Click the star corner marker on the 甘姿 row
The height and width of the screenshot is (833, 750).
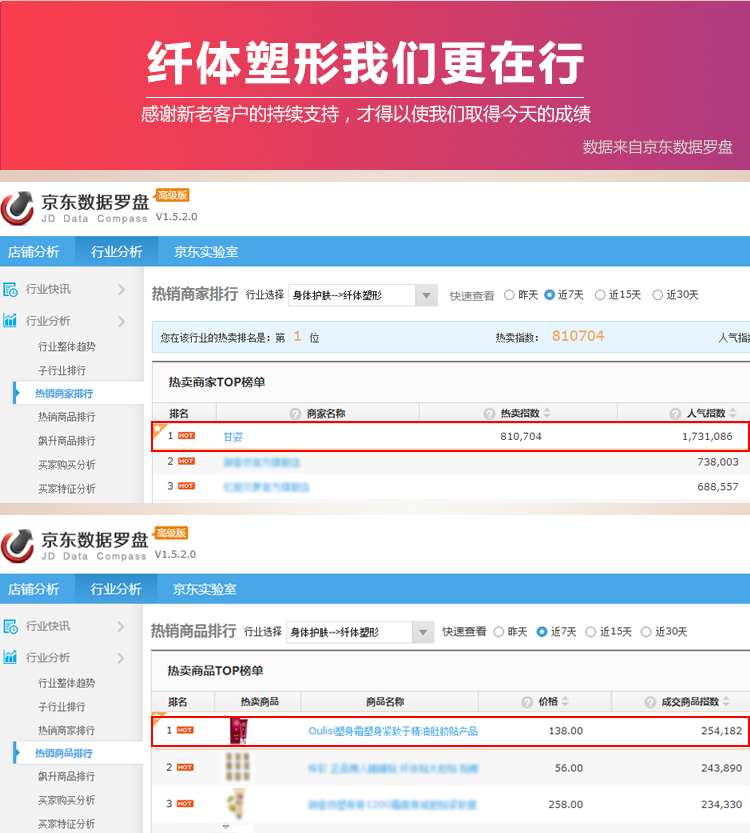(x=158, y=428)
